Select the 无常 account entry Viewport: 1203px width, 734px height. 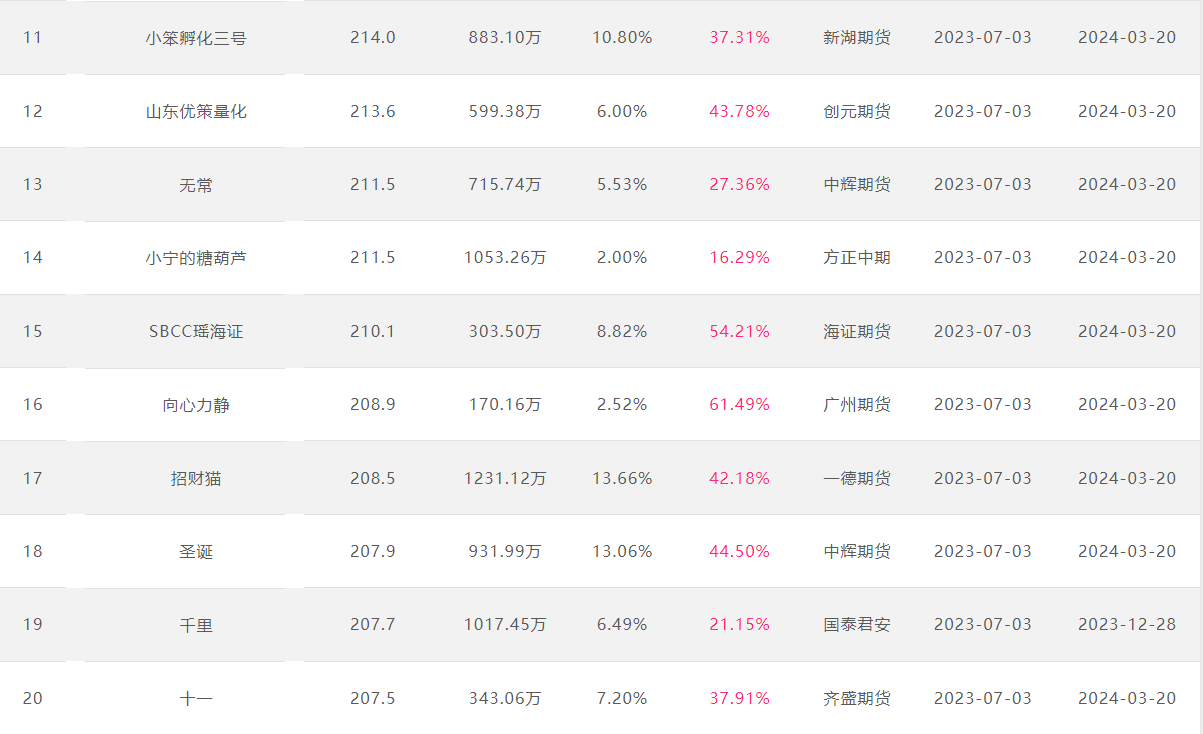pyautogui.click(x=196, y=184)
